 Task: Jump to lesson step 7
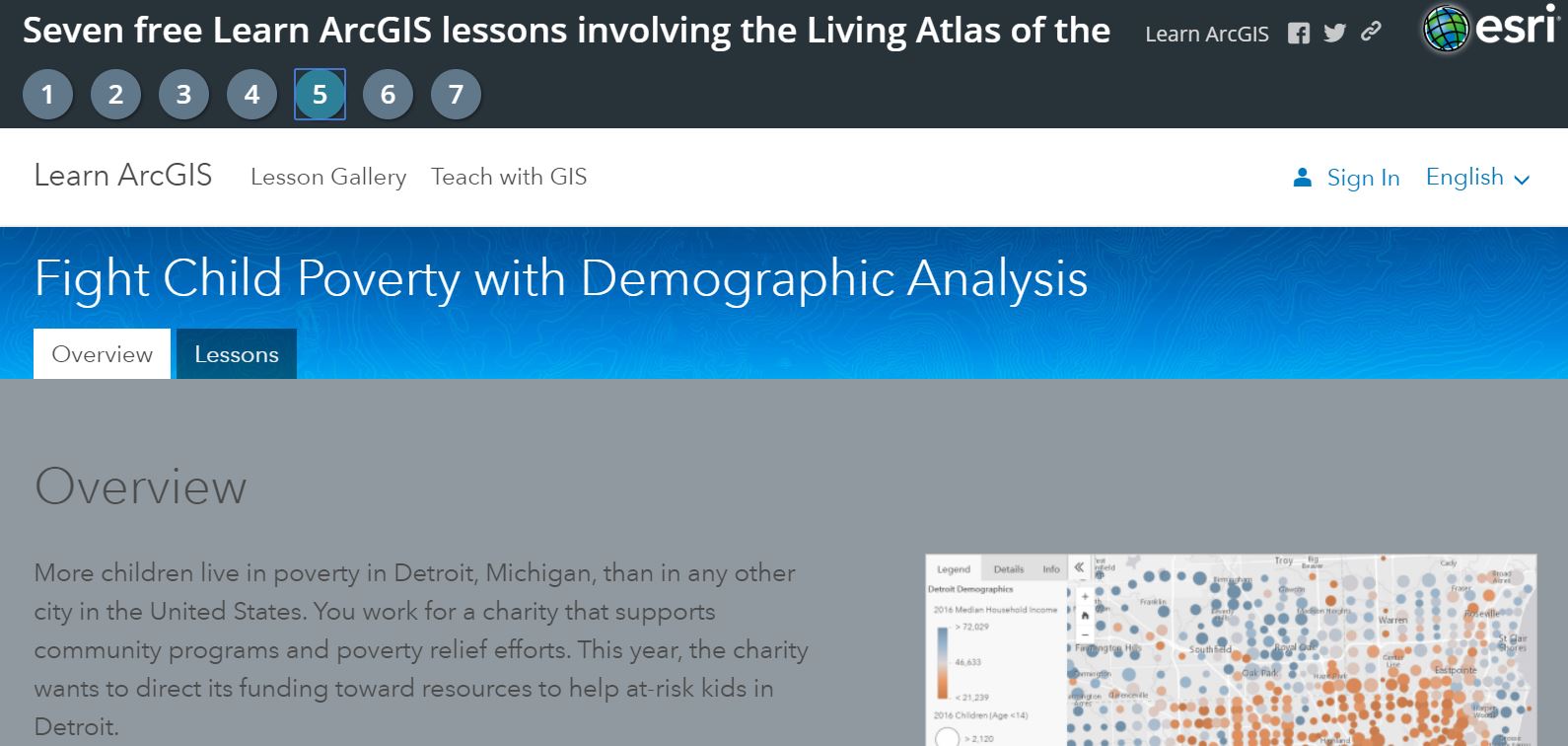(x=455, y=95)
